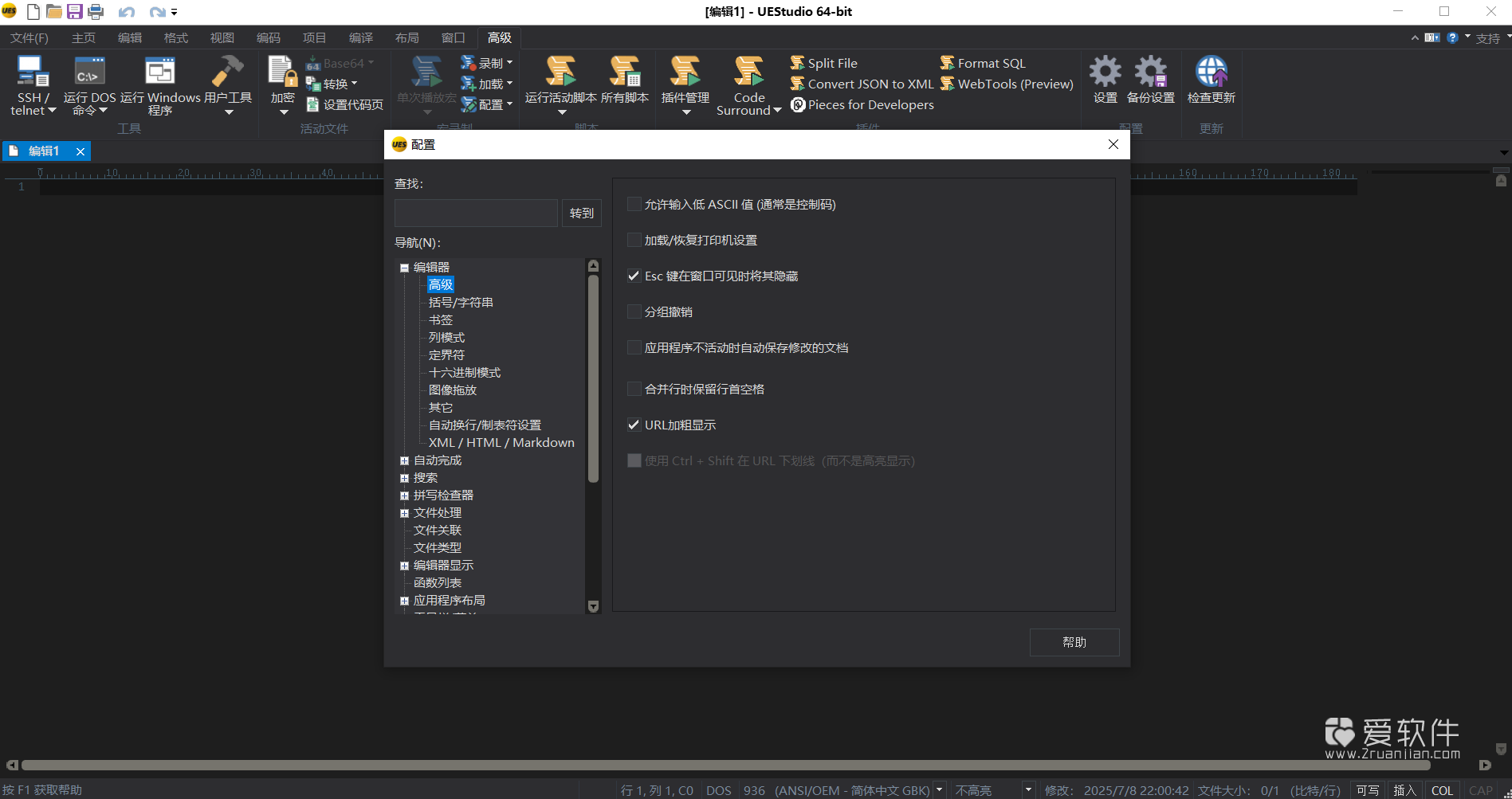Click the Code Surround icon
The height and width of the screenshot is (799, 1512).
pos(748,71)
